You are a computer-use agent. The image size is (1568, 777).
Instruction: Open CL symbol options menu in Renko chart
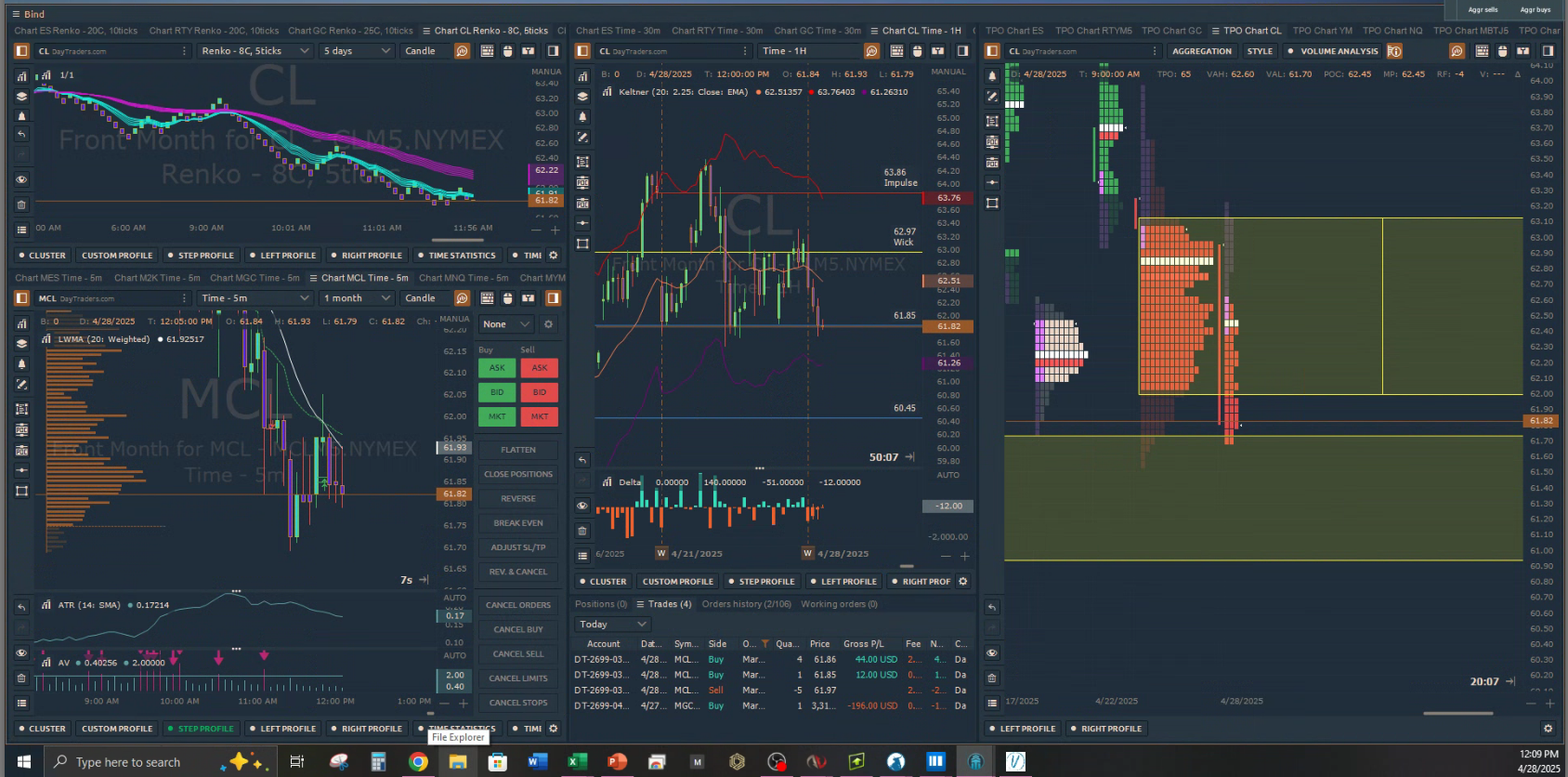pos(184,51)
